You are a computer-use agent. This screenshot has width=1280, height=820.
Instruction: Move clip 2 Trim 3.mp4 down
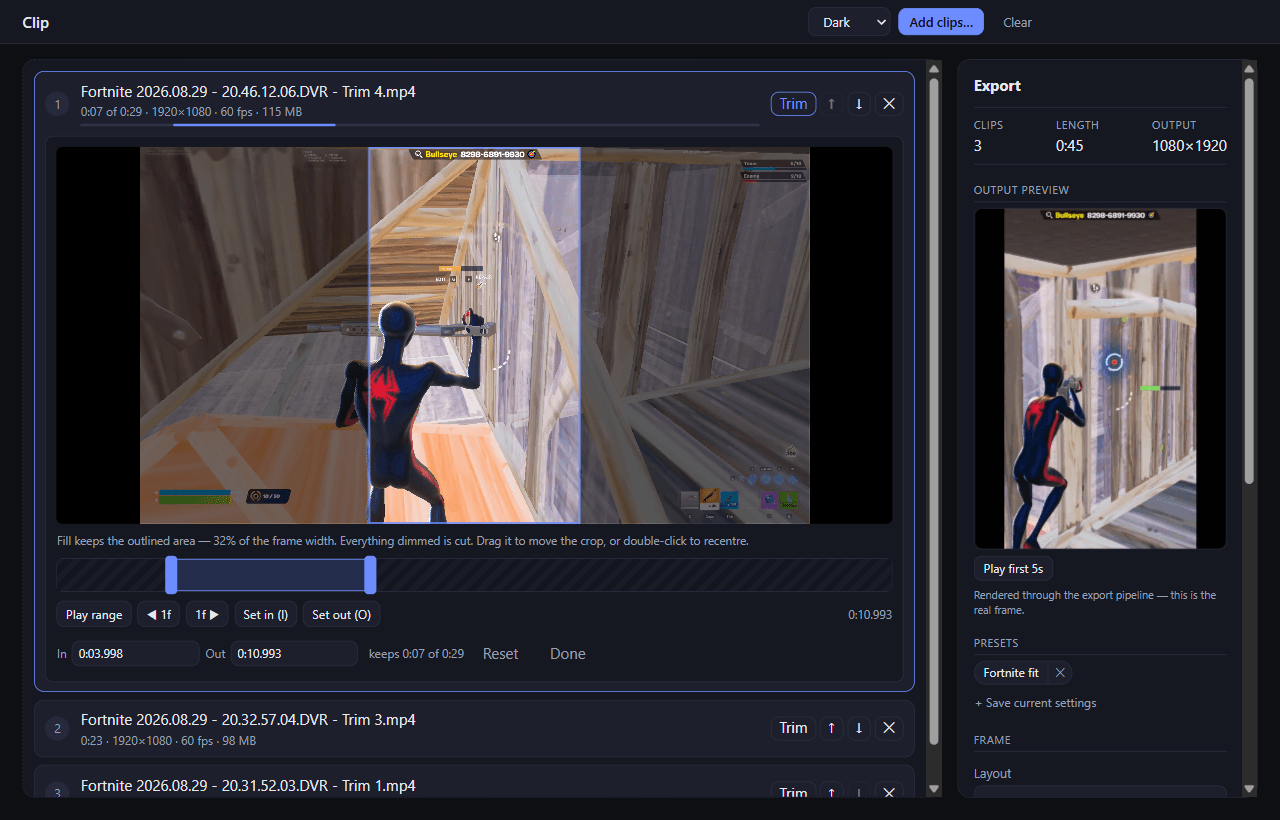(x=859, y=728)
